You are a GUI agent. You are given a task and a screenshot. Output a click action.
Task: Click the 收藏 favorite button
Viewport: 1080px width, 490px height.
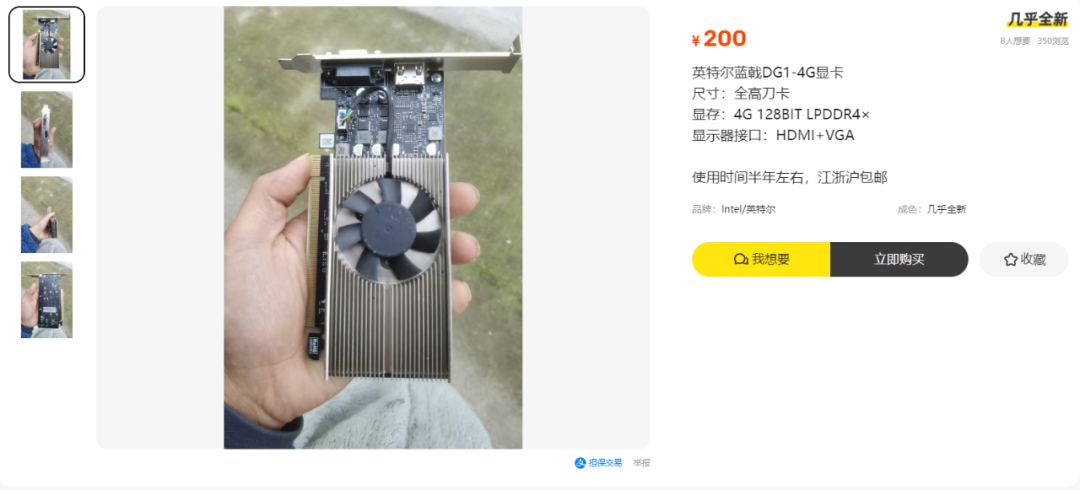1024,260
